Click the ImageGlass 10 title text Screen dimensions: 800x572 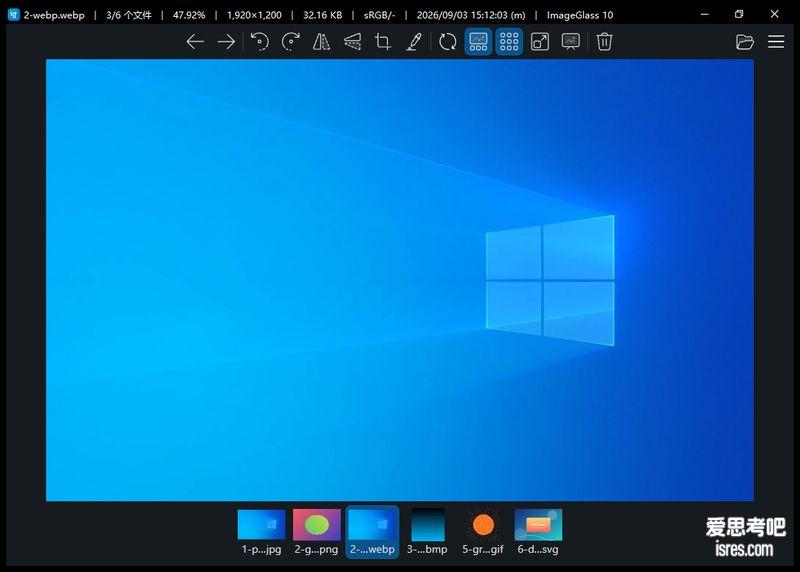click(x=580, y=15)
